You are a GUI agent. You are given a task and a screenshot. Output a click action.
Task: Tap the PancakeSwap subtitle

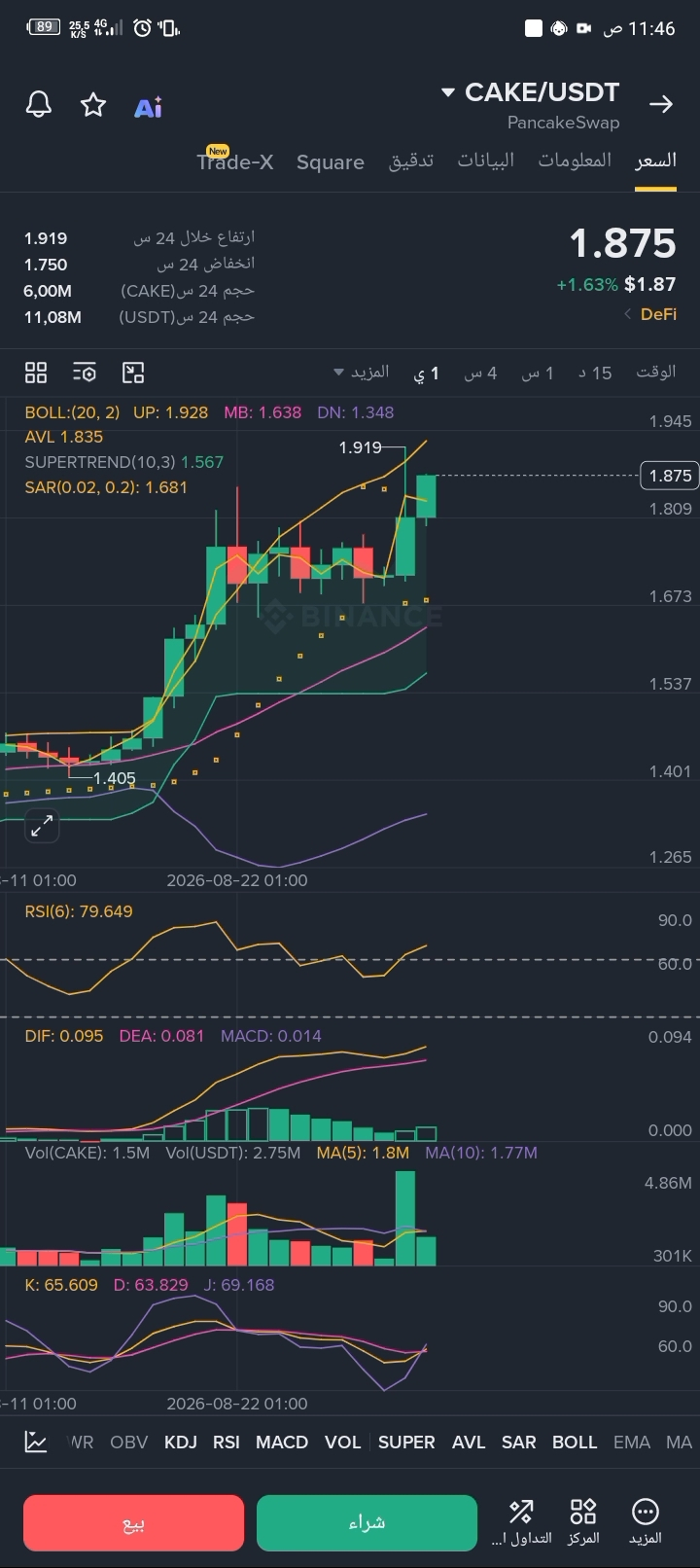pos(563,123)
